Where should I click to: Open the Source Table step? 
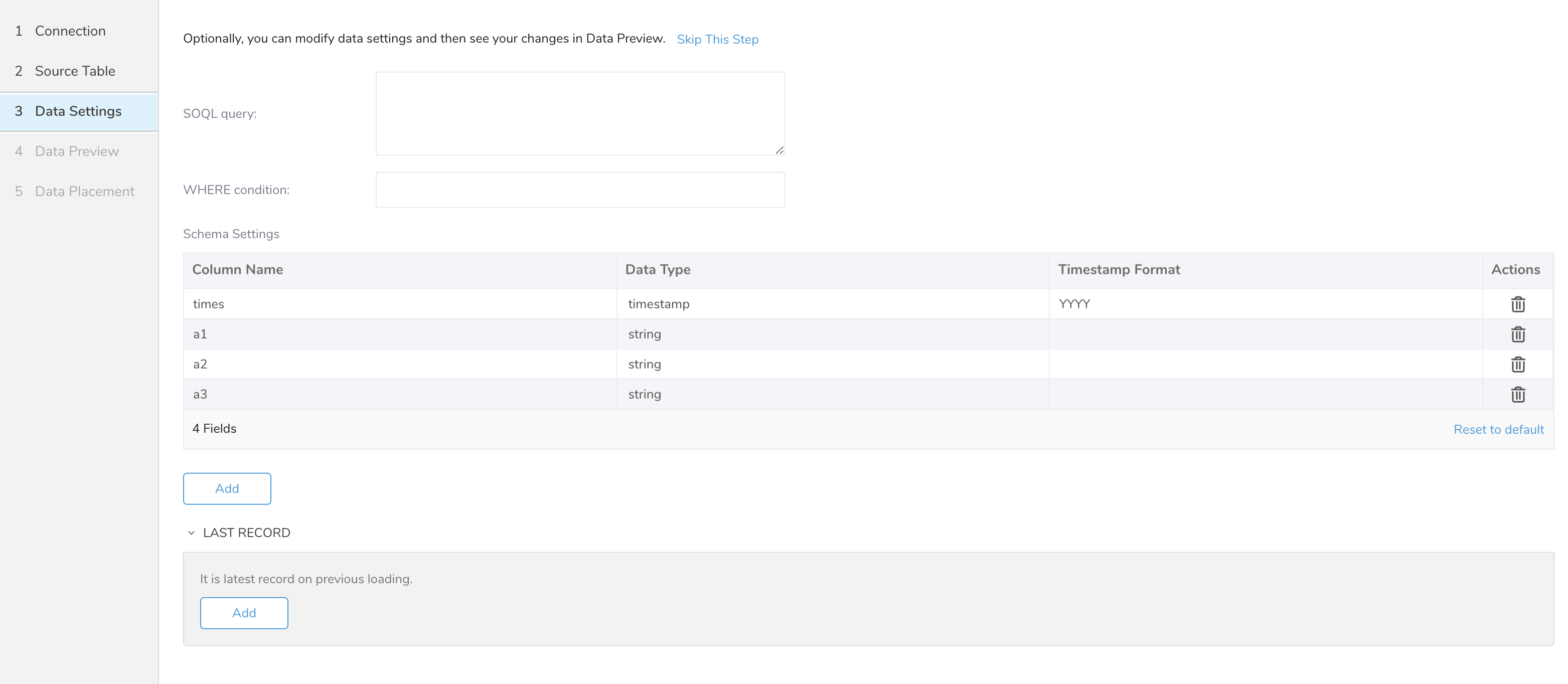coord(75,71)
